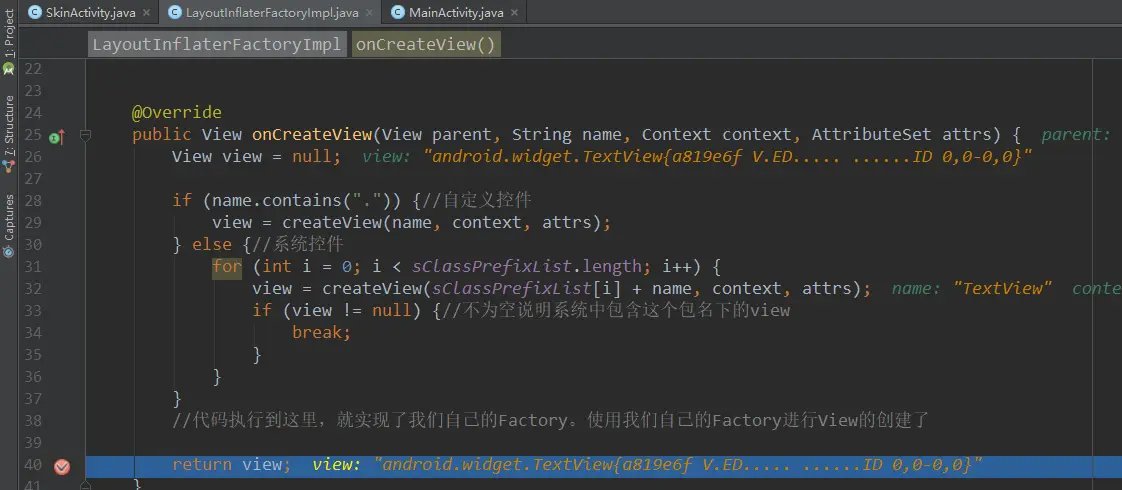1122x490 pixels.
Task: Click the else keyword on line 30
Action: click(x=212, y=245)
